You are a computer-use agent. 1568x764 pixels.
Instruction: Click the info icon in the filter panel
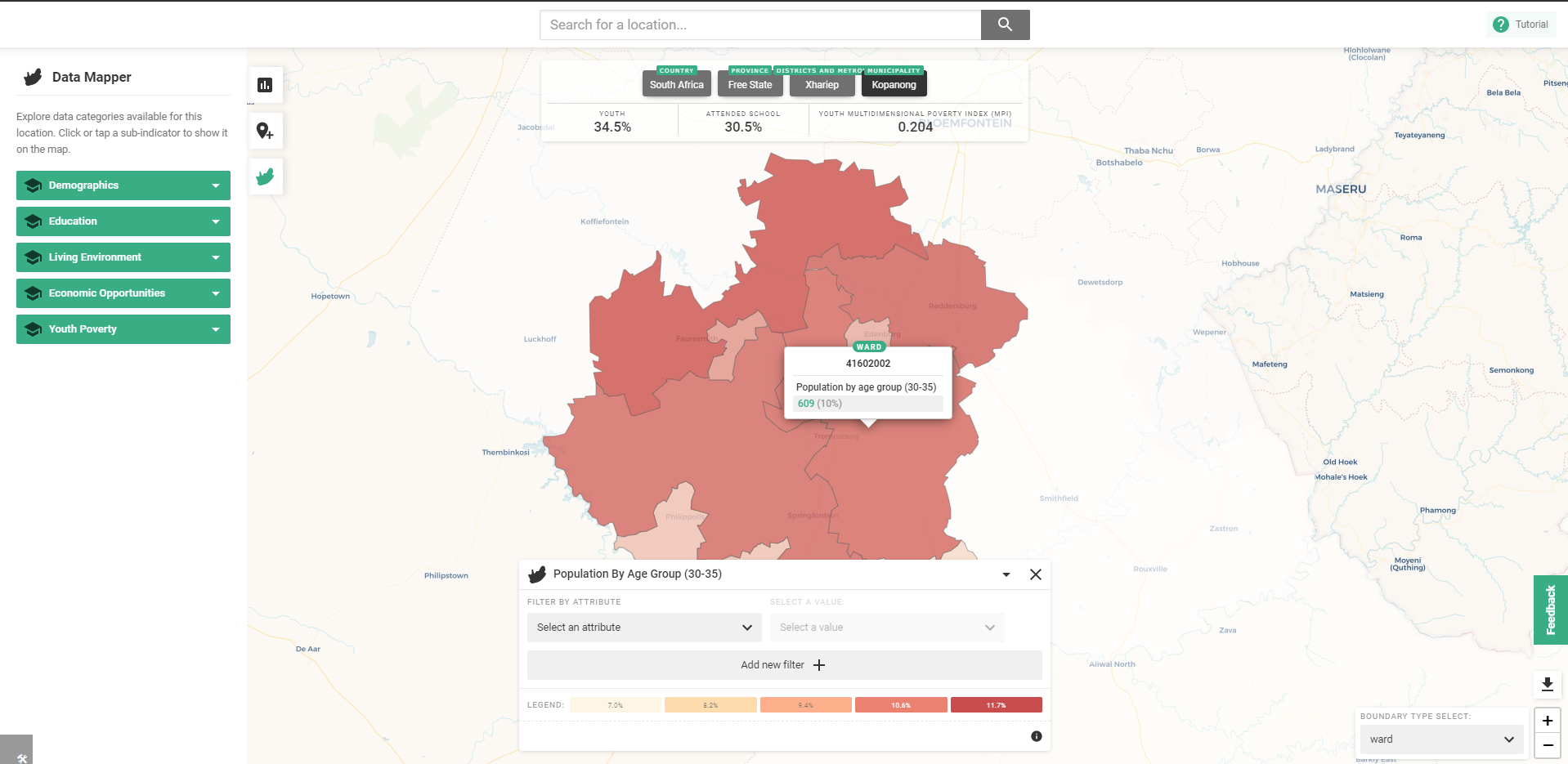click(1036, 736)
